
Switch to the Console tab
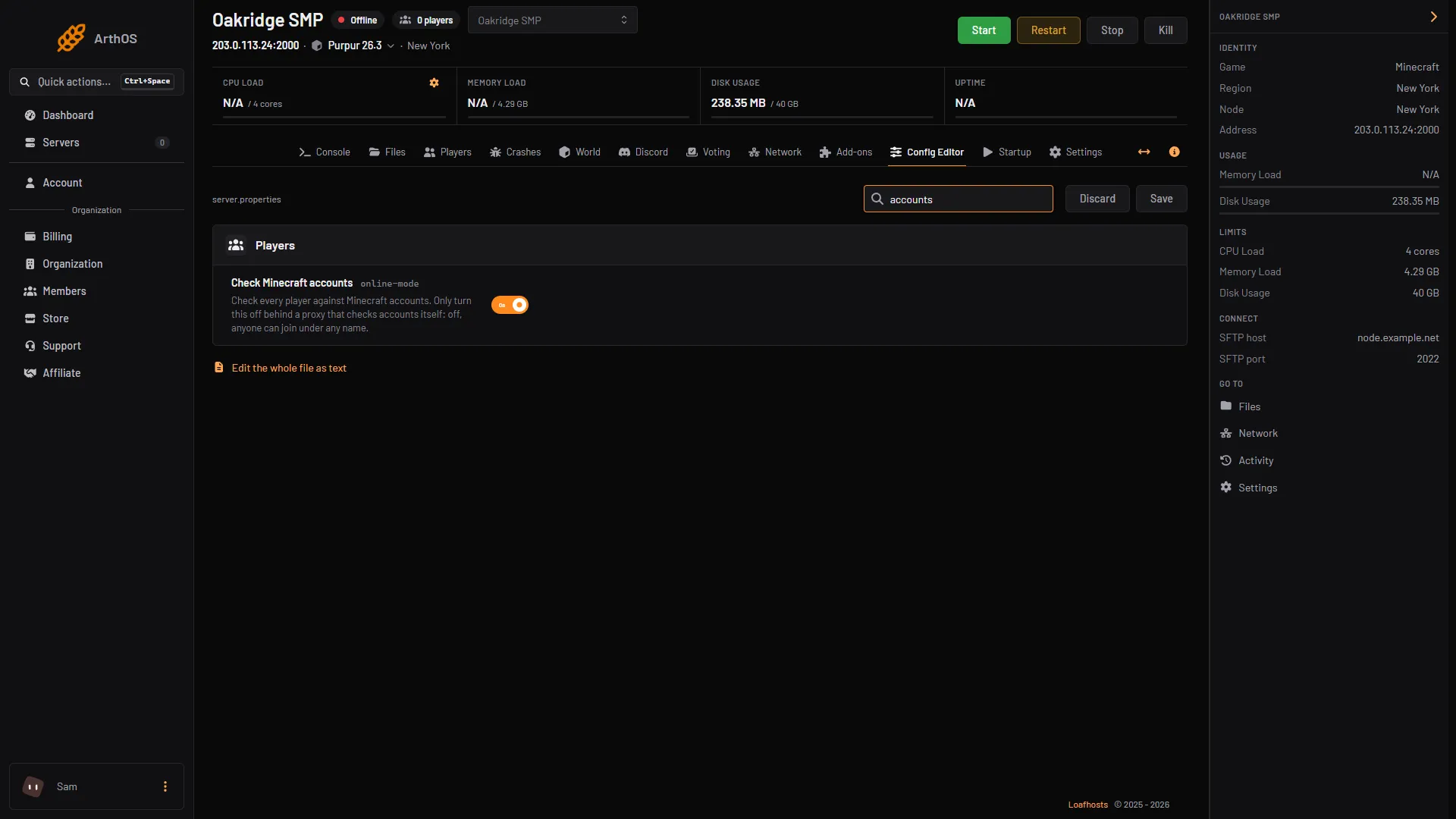[x=325, y=152]
